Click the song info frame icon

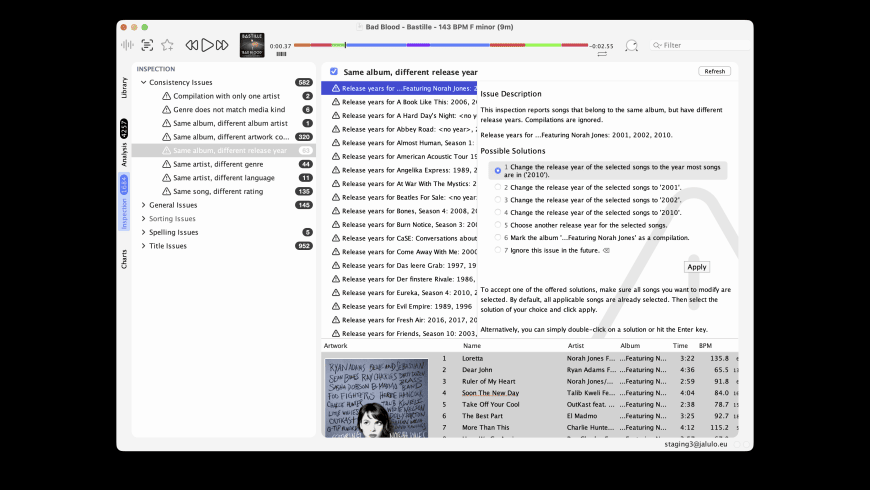(147, 45)
